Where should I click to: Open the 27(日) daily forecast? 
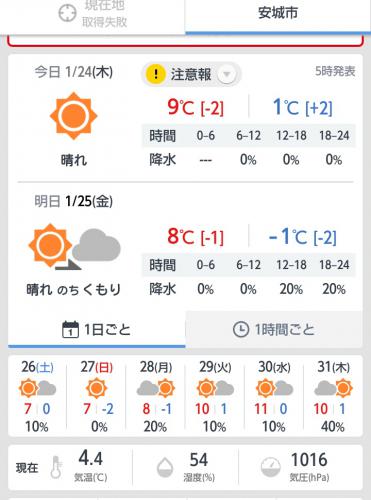[x=96, y=397]
